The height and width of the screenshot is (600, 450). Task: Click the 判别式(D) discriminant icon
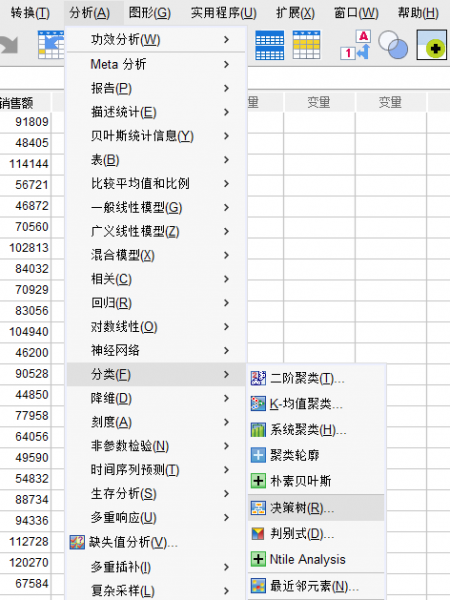(258, 533)
